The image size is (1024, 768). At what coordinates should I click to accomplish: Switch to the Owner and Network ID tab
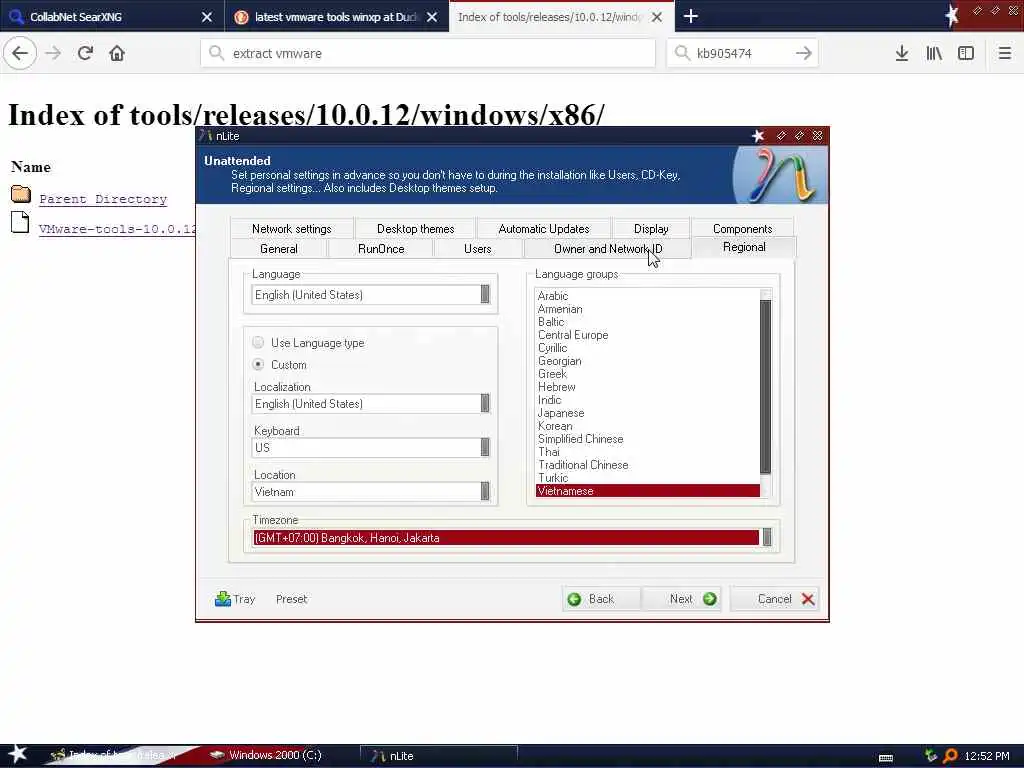tap(607, 249)
